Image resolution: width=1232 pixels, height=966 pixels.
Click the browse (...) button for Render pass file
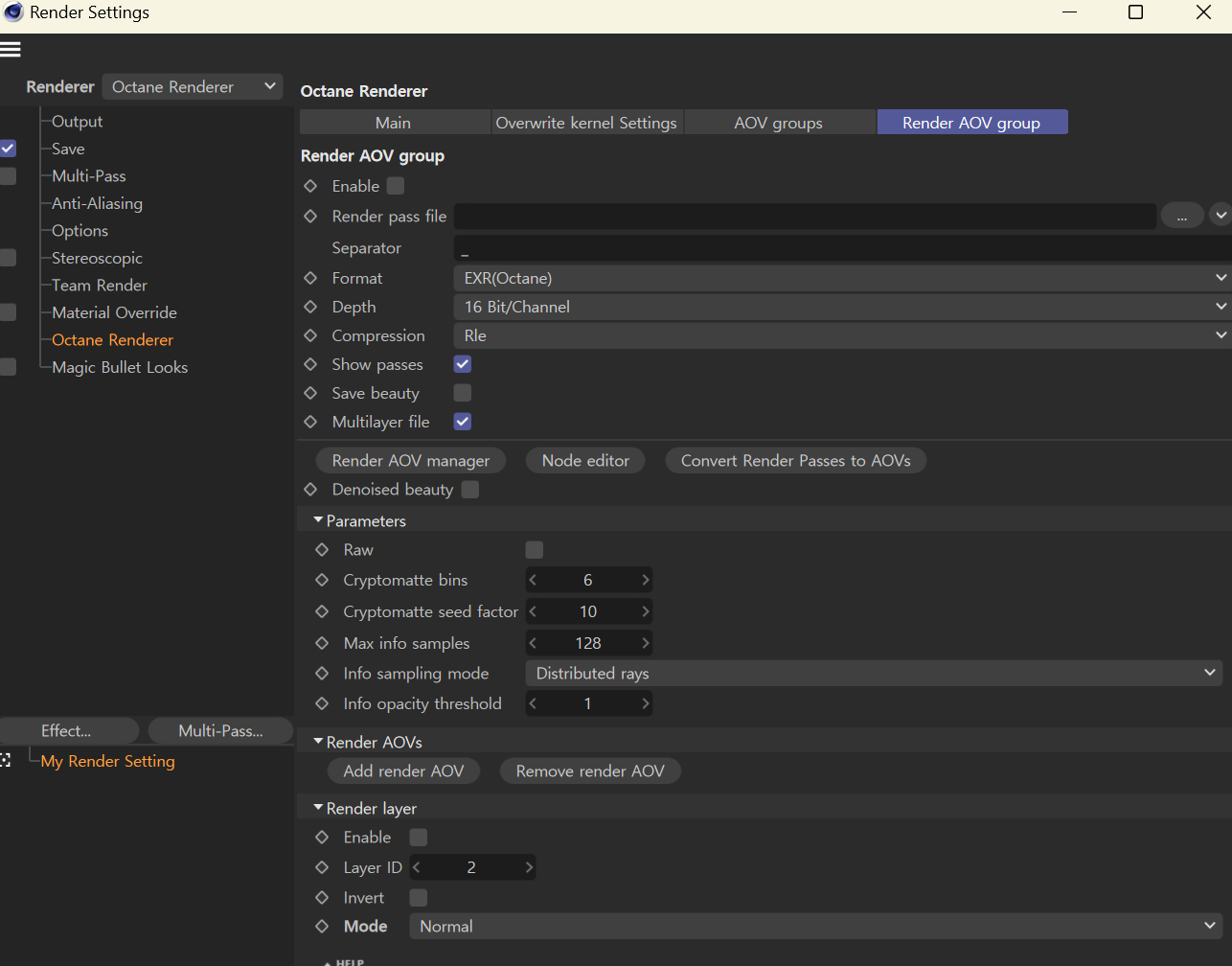(1182, 216)
